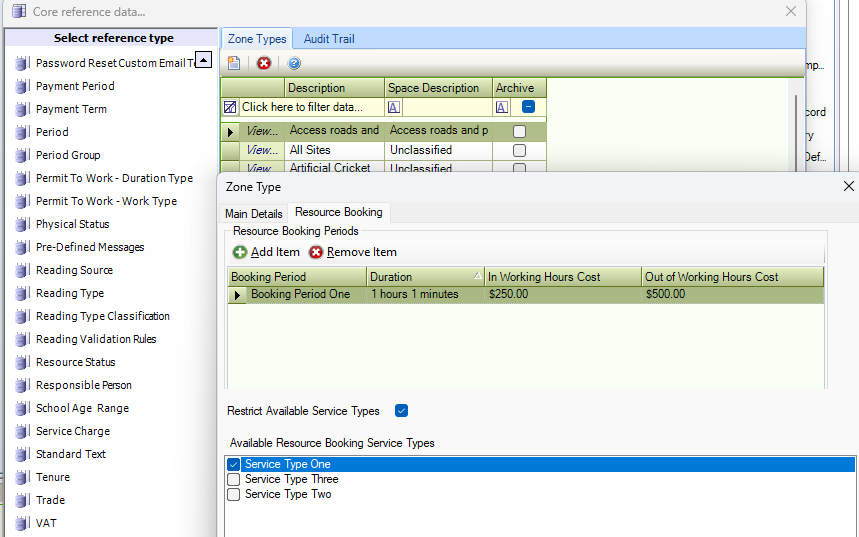Expand the Booking Period One row arrow
Viewport: 859px width, 537px height.
click(237, 295)
